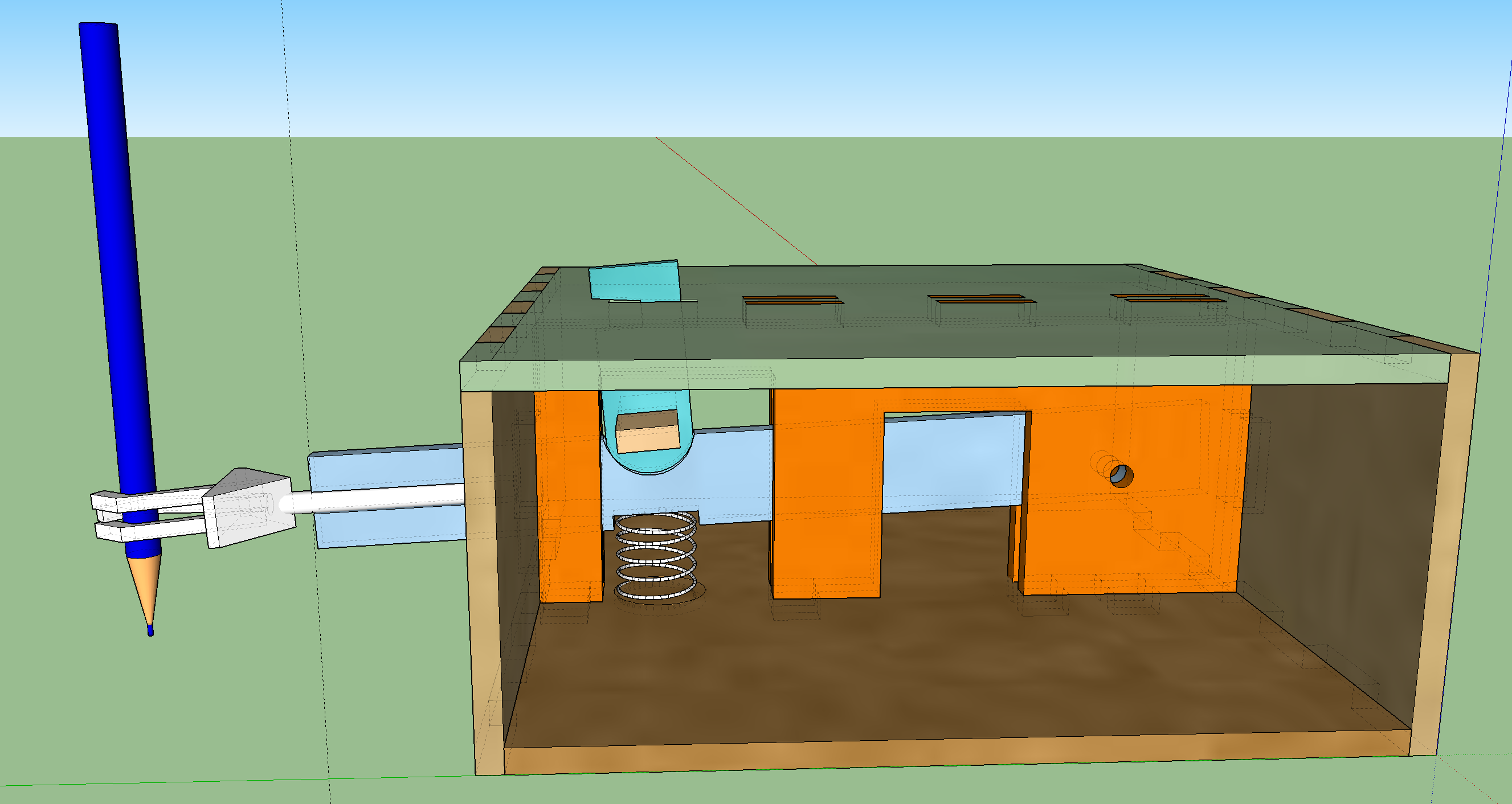Click the tan block inside the cyan cam
1512x804 pixels.
point(647,437)
